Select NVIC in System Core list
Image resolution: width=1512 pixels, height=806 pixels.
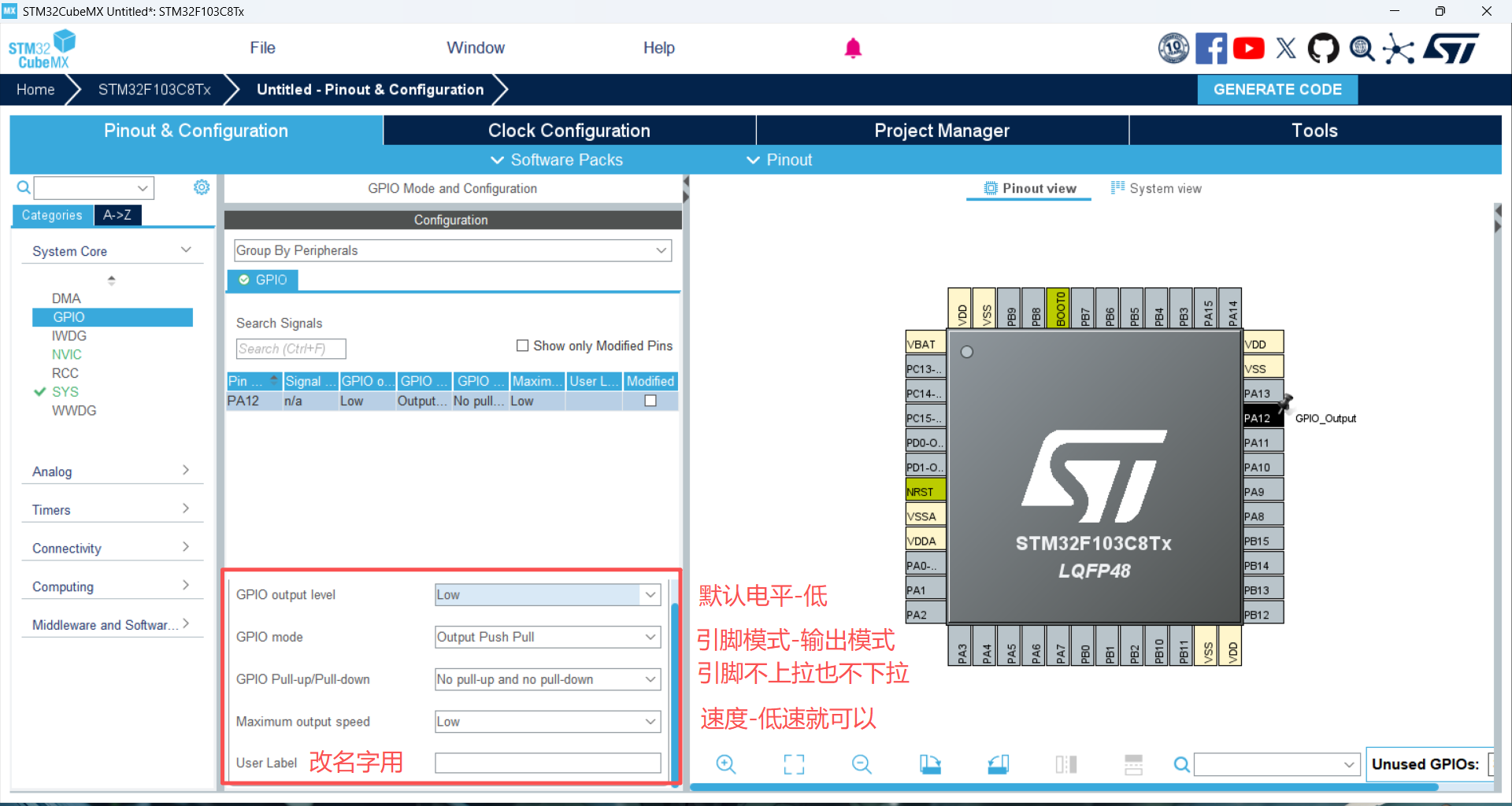click(67, 354)
